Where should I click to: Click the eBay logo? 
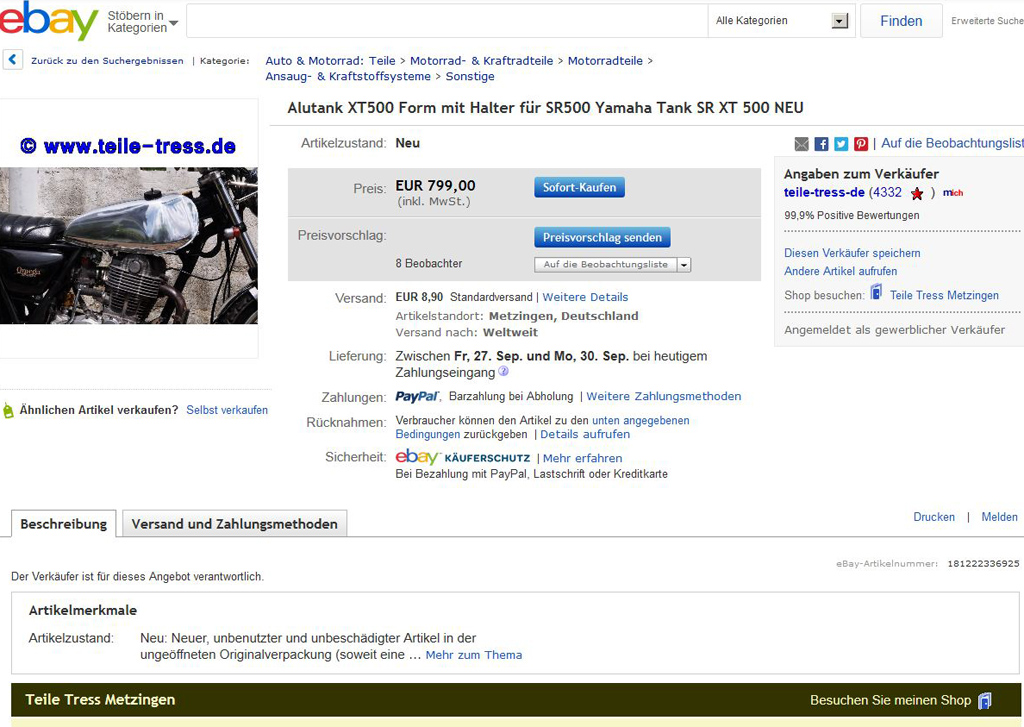pos(50,21)
